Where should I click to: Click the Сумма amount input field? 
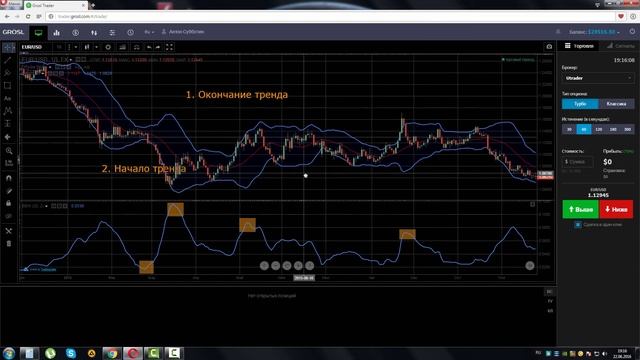(578, 162)
